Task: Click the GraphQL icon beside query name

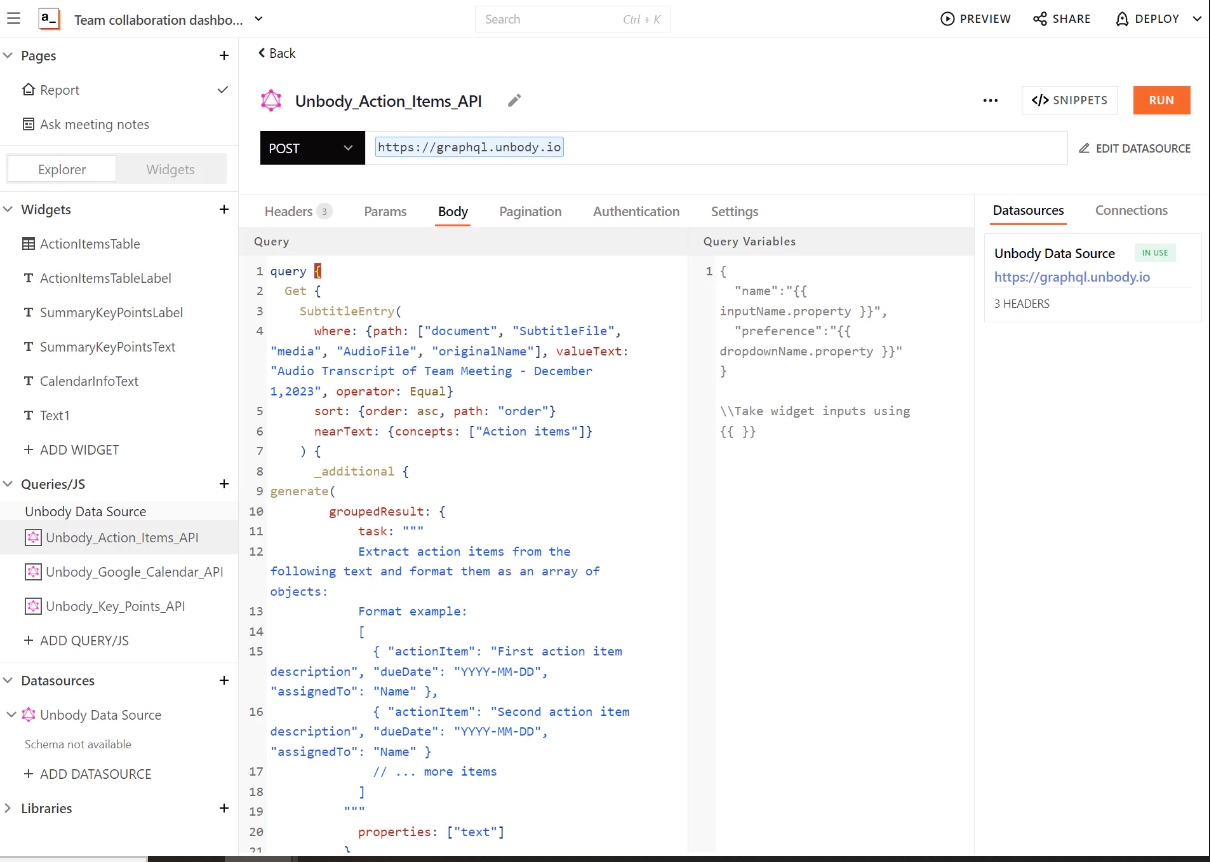Action: [x=271, y=101]
